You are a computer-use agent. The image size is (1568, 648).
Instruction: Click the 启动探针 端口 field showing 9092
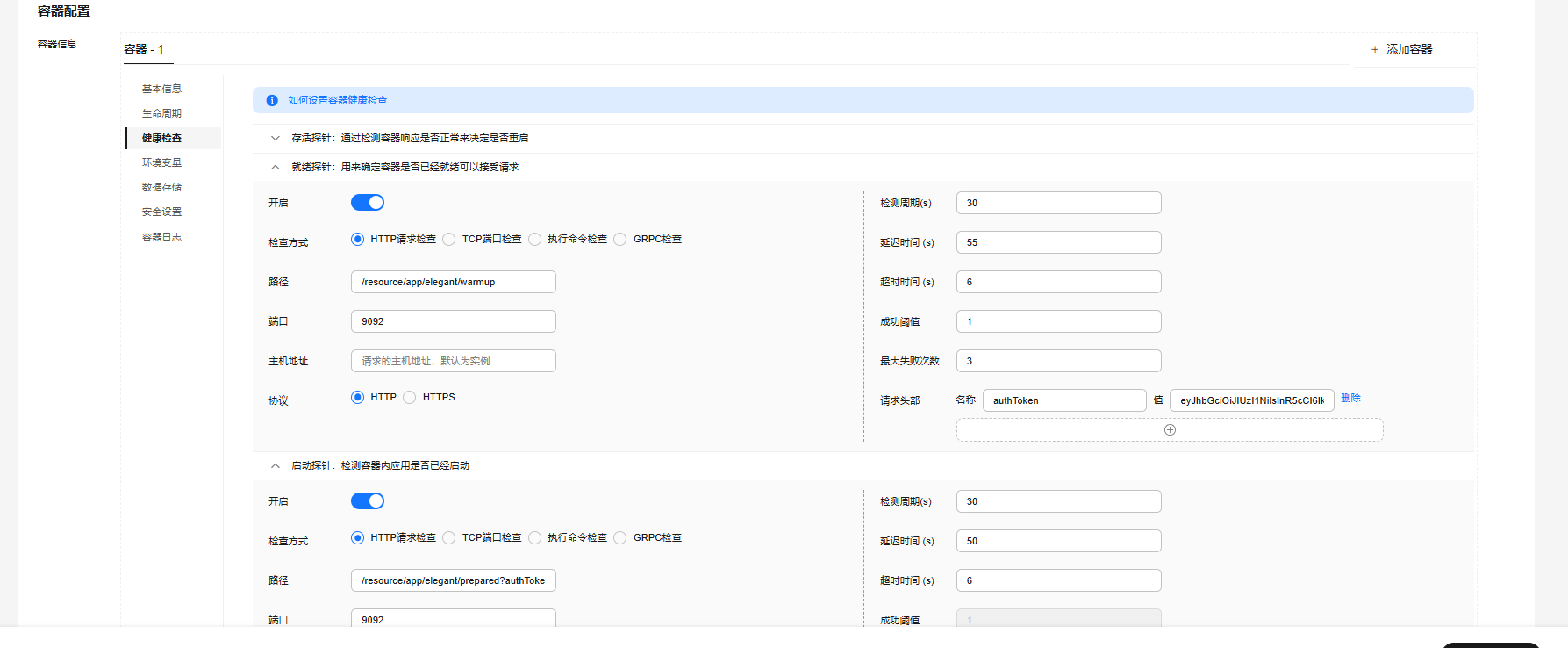pos(454,617)
